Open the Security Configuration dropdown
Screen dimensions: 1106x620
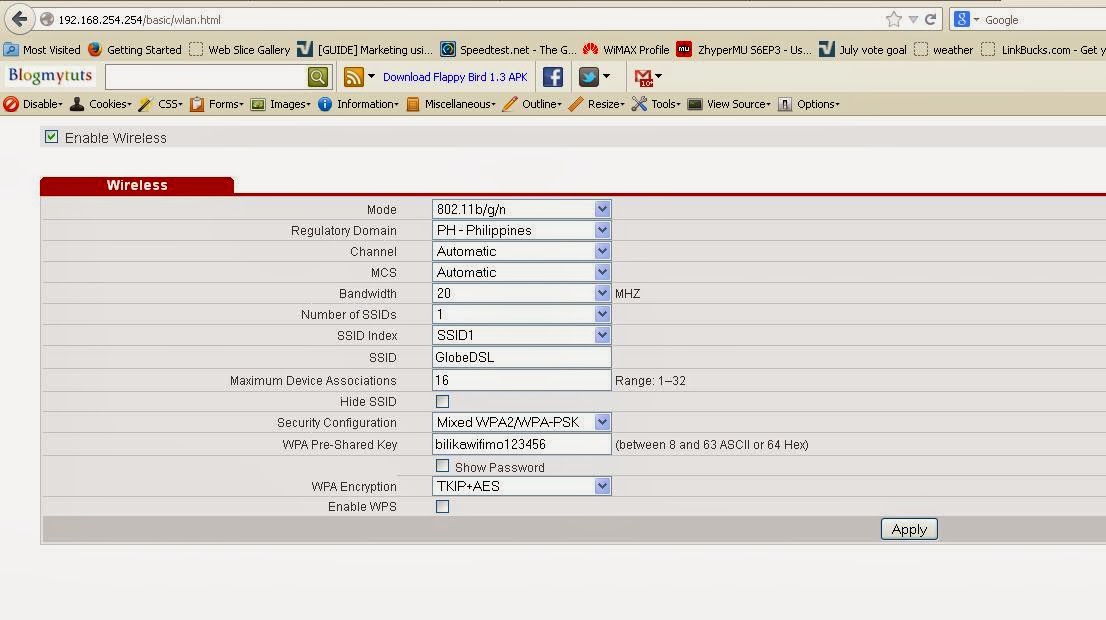521,423
